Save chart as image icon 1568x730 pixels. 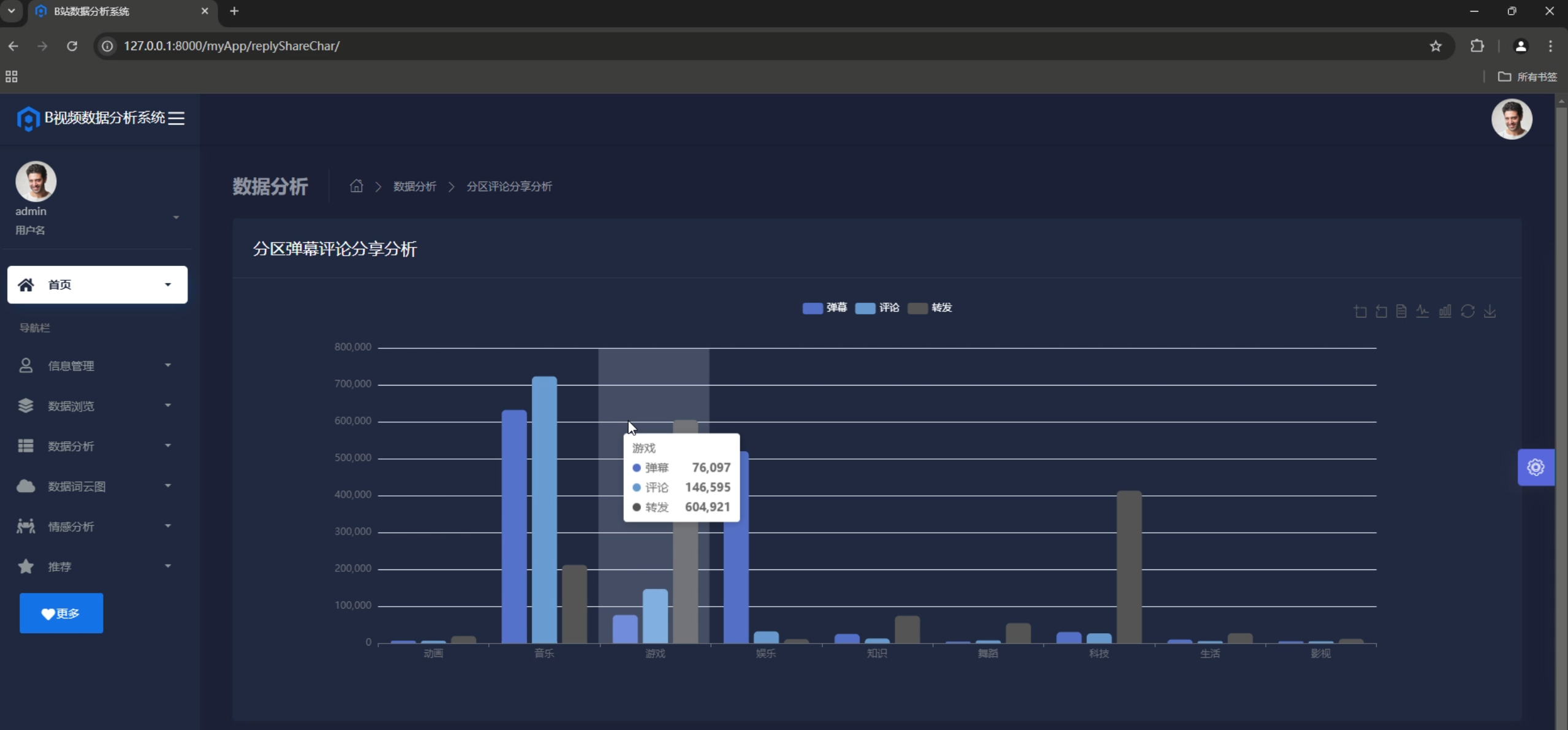pos(1490,311)
